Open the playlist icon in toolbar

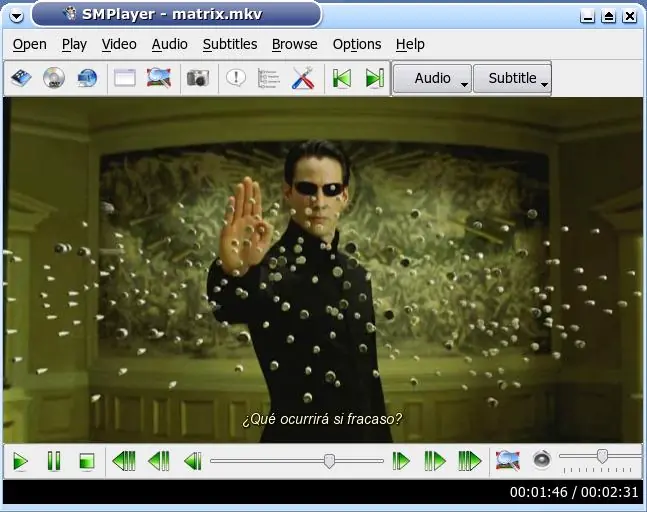pos(269,78)
